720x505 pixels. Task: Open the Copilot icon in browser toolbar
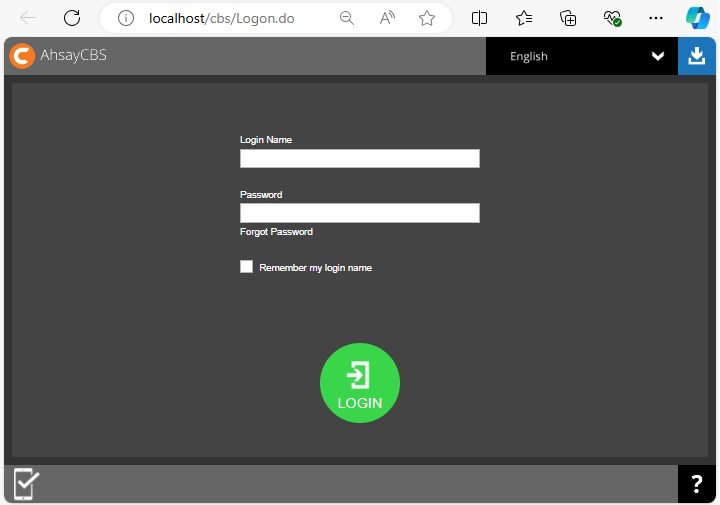click(697, 18)
